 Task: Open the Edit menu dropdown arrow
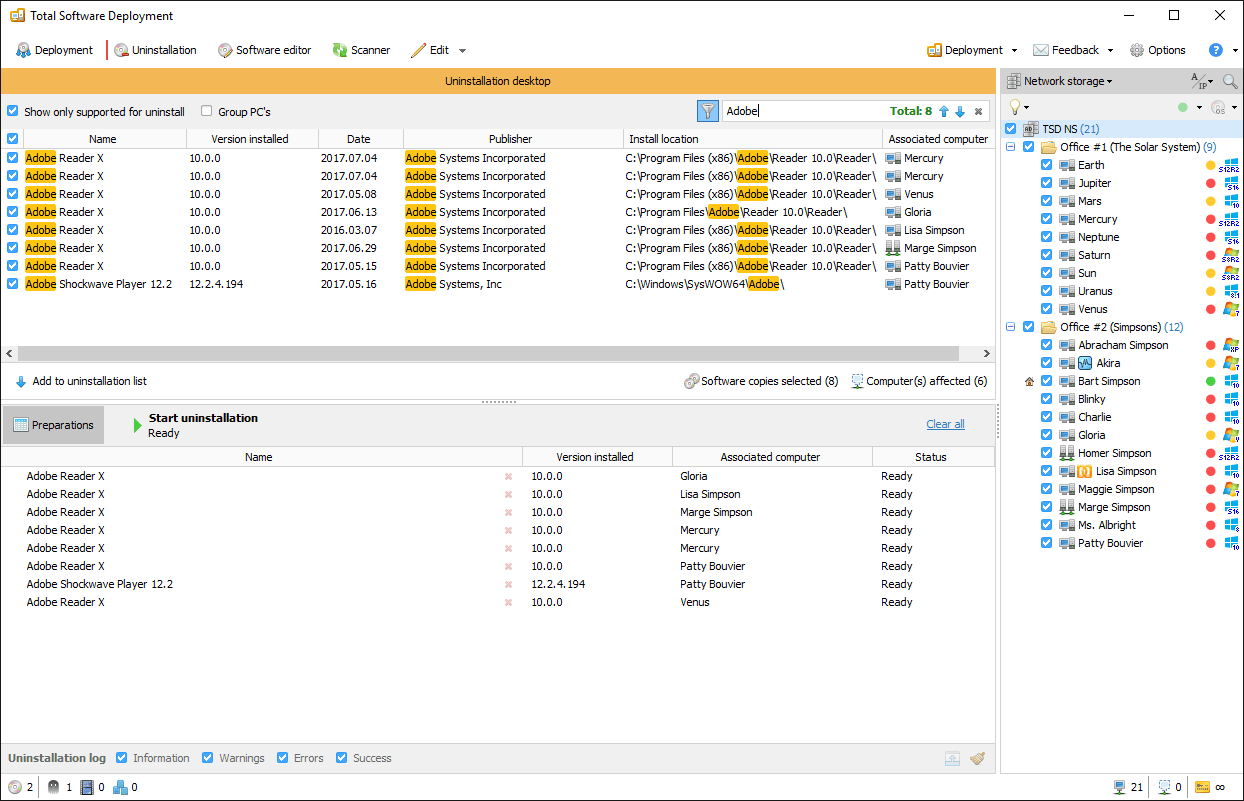click(x=462, y=50)
